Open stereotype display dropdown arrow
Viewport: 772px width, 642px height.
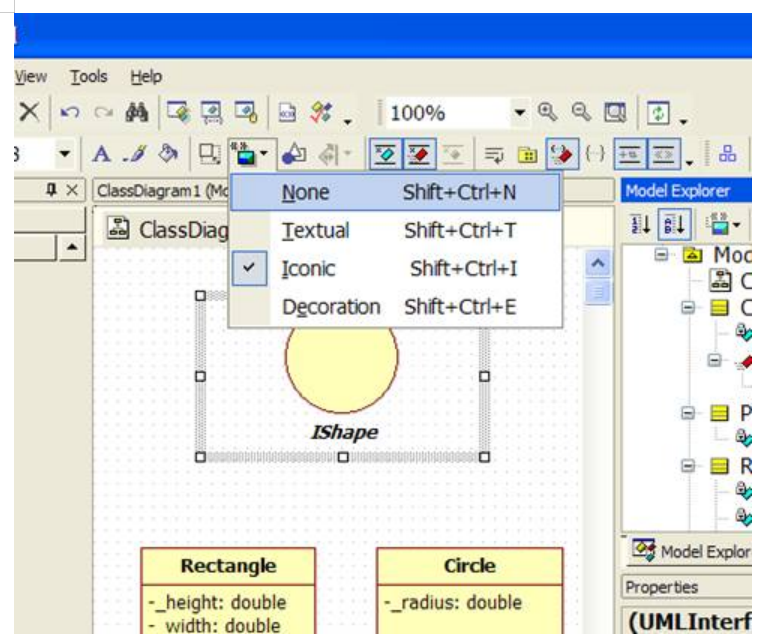click(264, 154)
